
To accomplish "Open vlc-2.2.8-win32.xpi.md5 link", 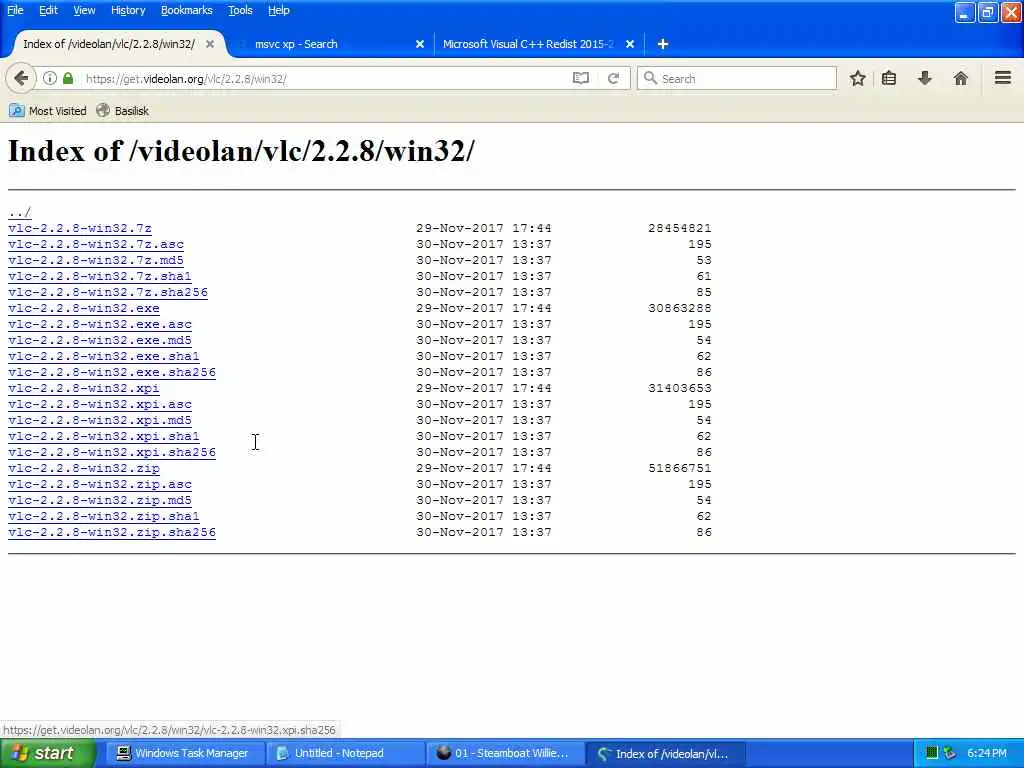I will pyautogui.click(x=100, y=421).
